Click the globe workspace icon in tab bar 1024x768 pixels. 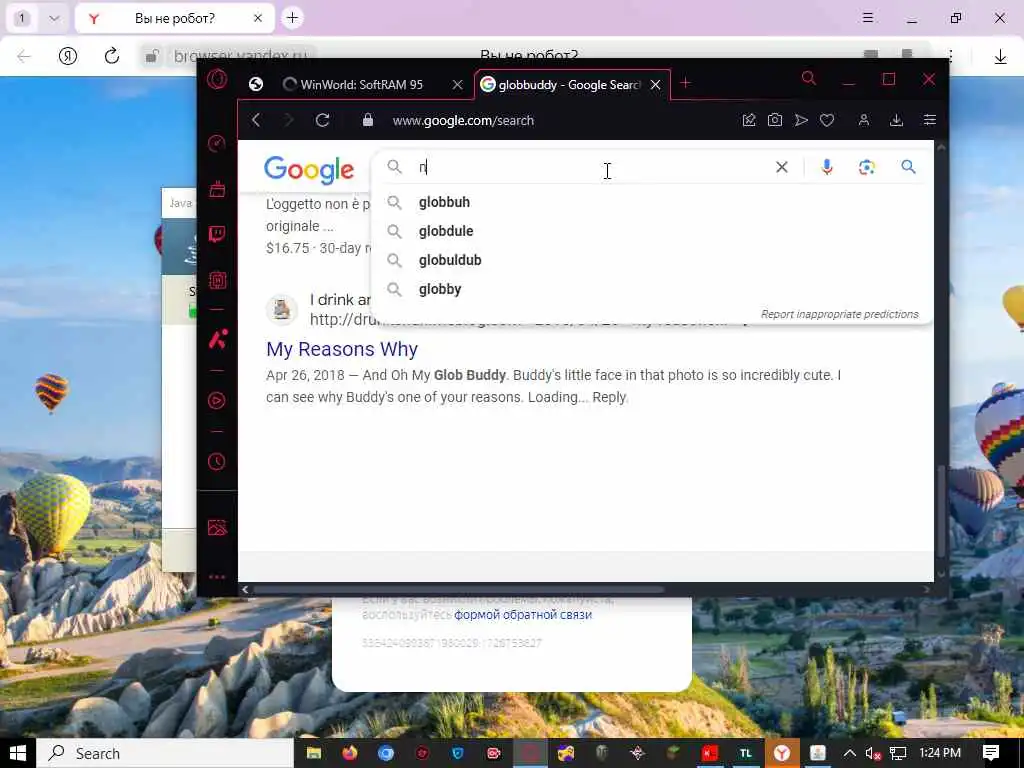click(x=256, y=84)
